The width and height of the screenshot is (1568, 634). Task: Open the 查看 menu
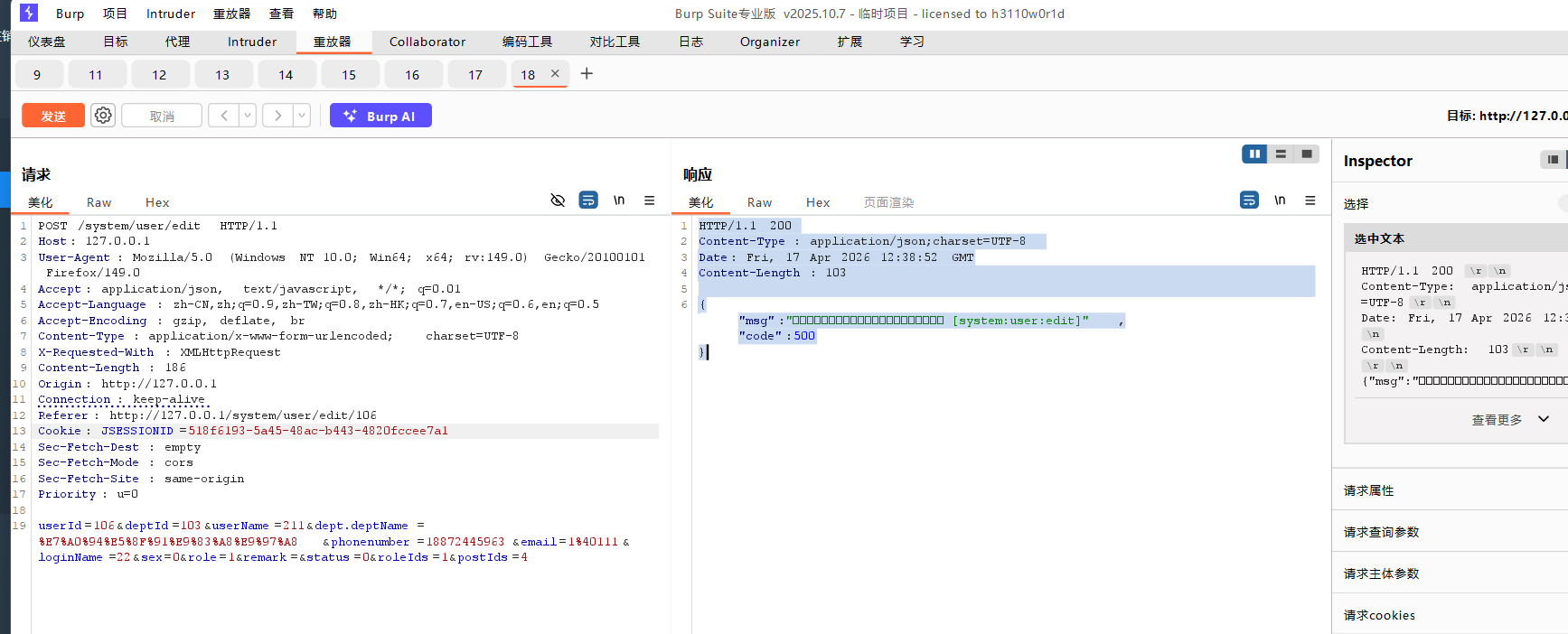click(281, 14)
